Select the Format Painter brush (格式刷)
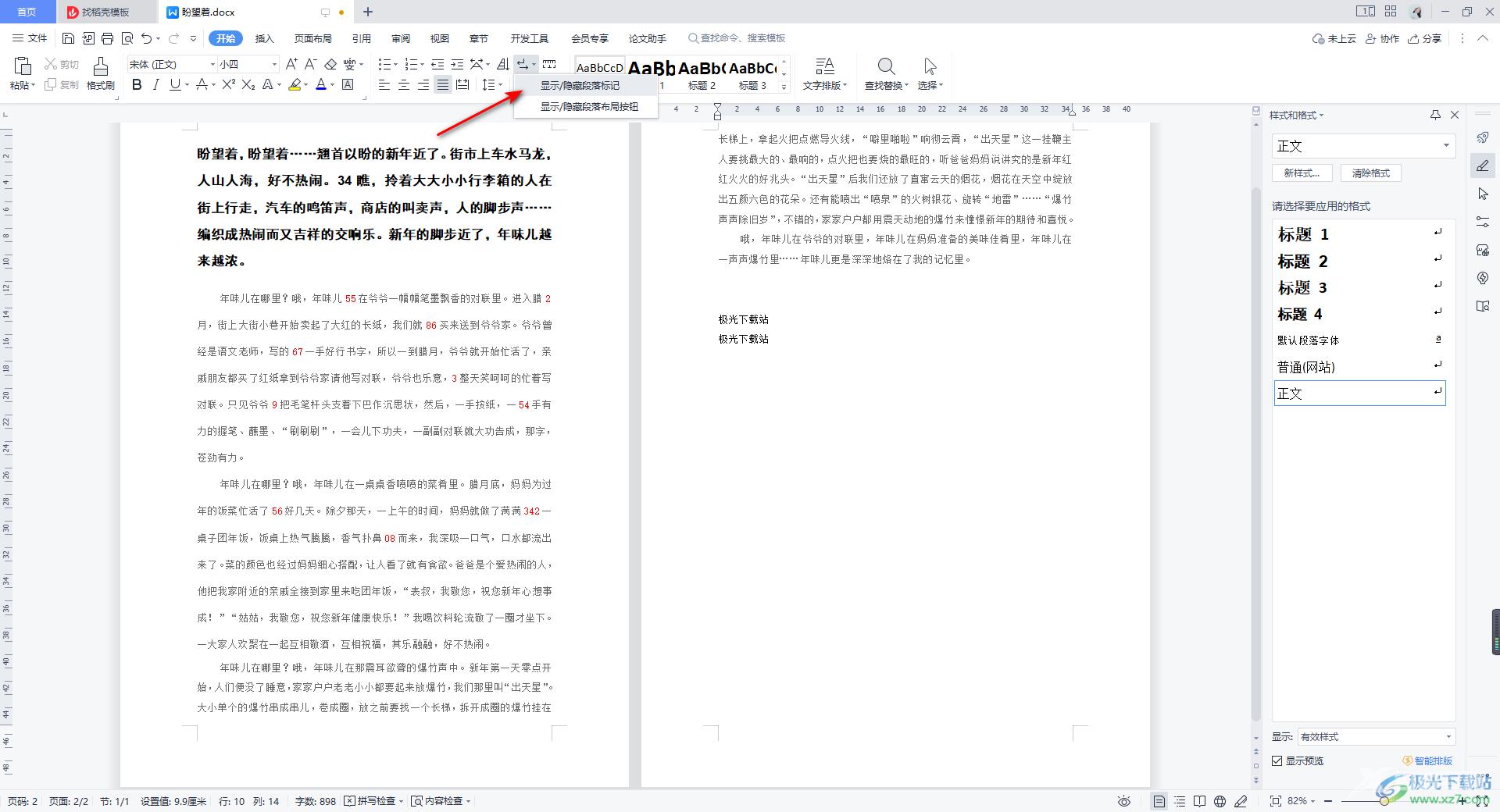The height and width of the screenshot is (812, 1500). pos(100,73)
